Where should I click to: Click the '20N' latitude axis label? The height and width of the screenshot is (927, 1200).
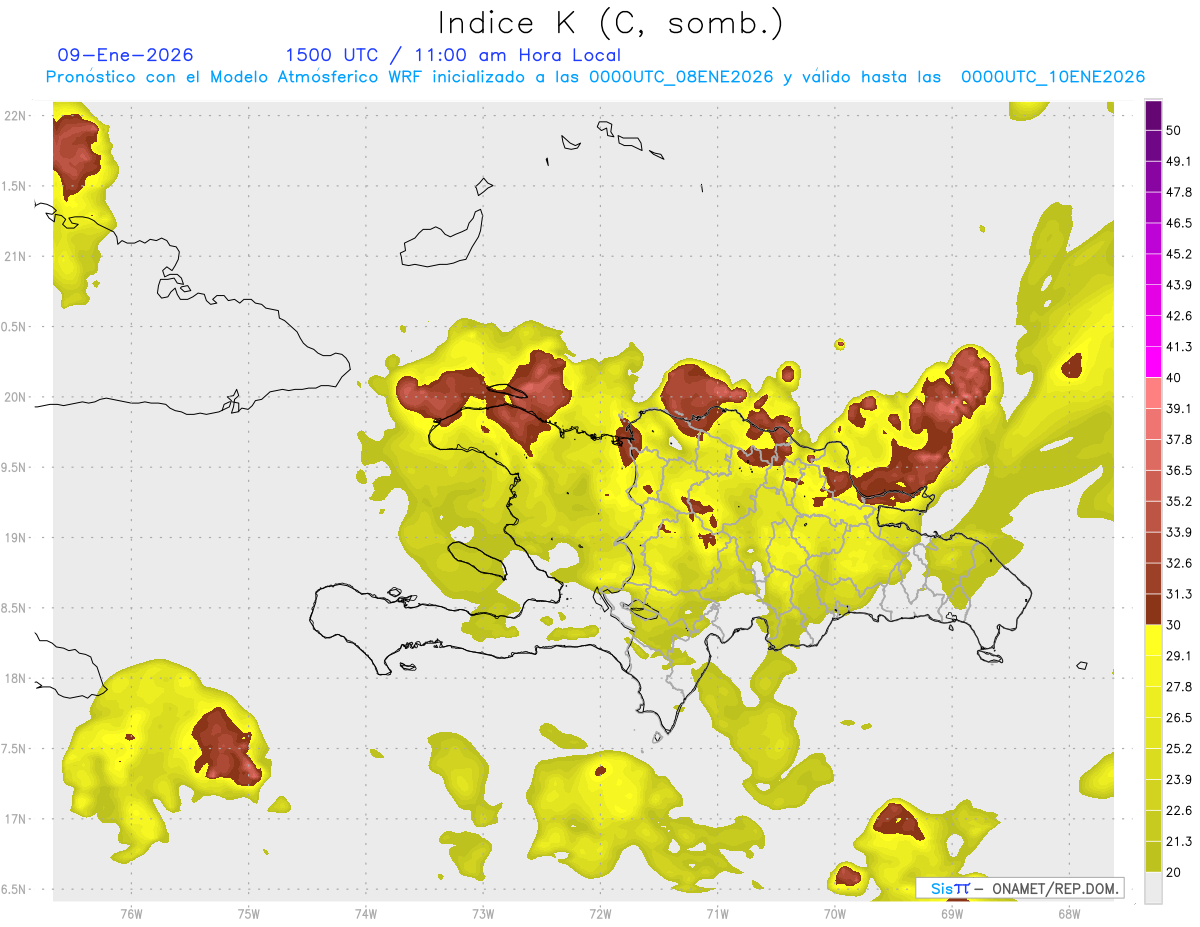(15, 397)
